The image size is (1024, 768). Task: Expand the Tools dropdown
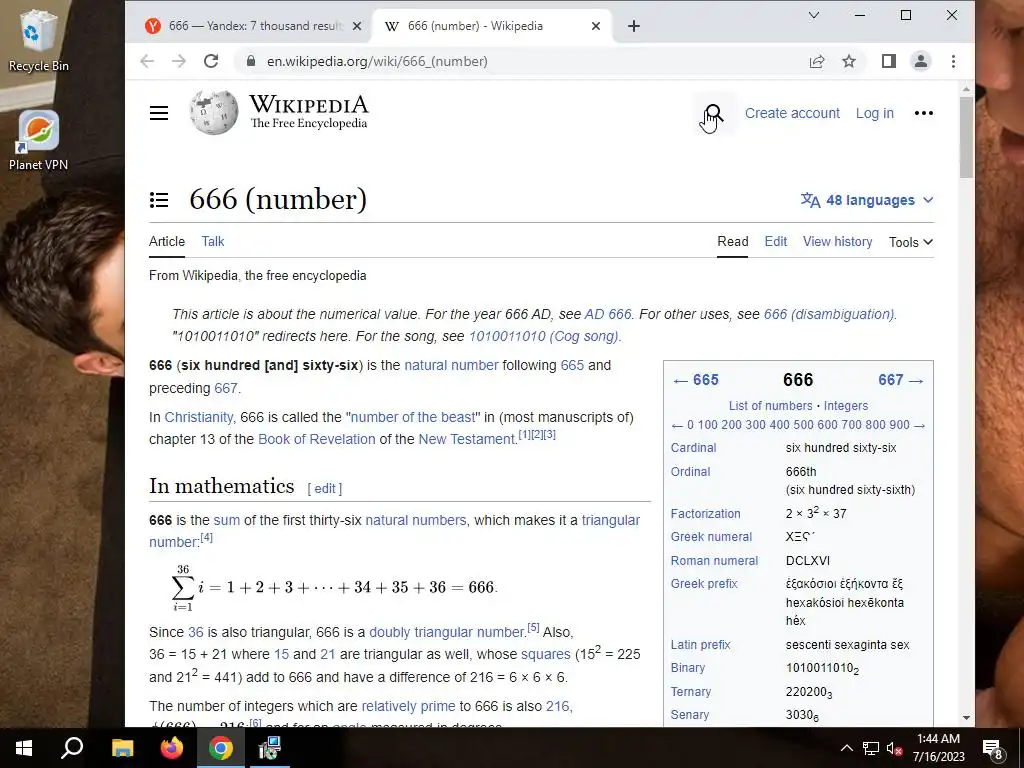[x=910, y=242]
